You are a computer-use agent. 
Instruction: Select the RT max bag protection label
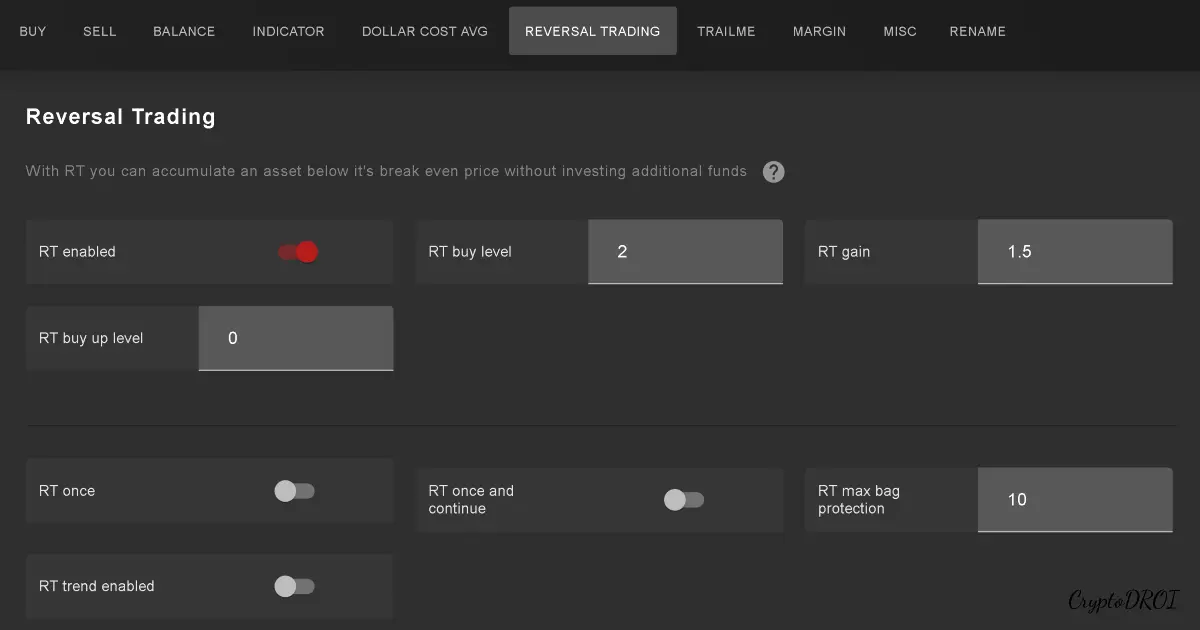pyautogui.click(x=859, y=500)
